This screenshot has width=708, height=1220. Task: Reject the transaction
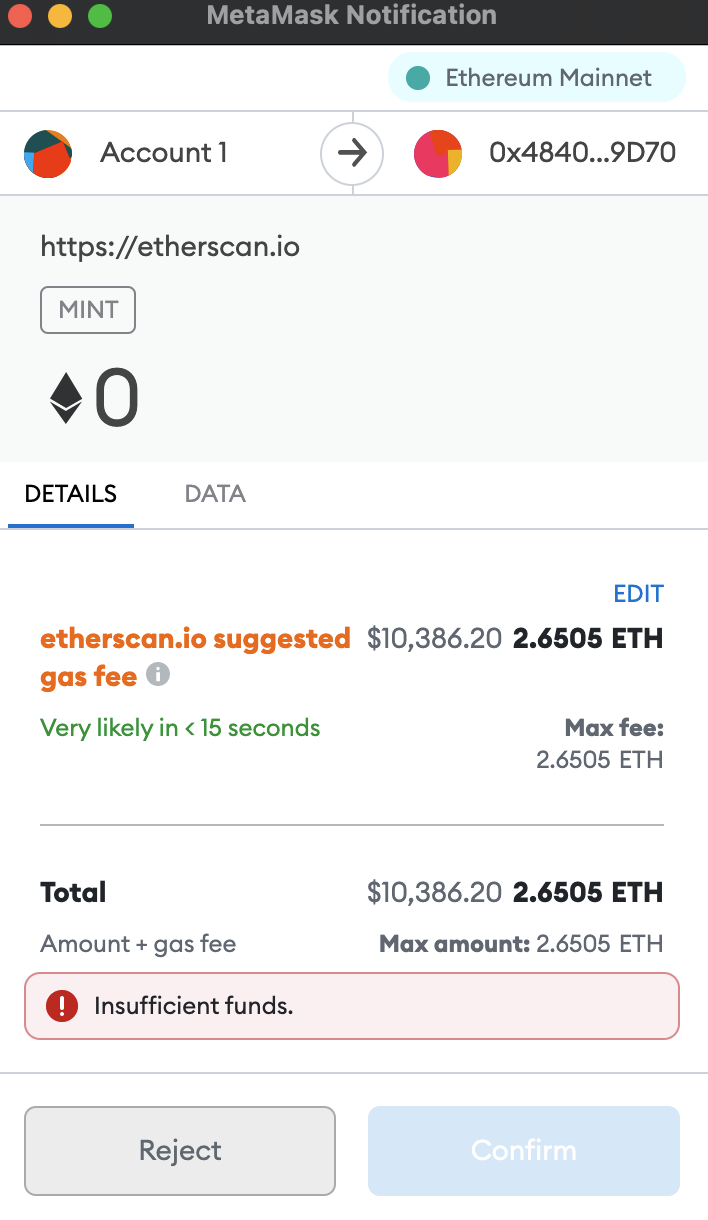click(180, 1150)
